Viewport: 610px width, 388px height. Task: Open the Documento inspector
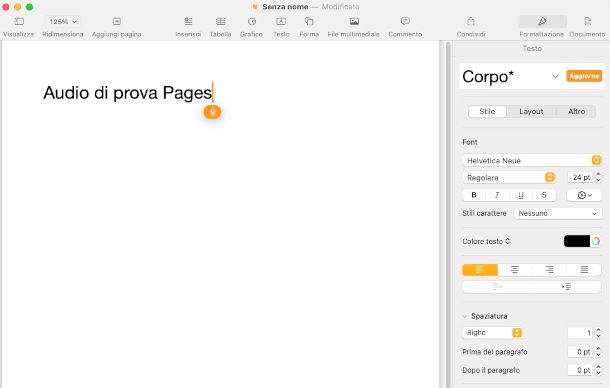pyautogui.click(x=587, y=21)
